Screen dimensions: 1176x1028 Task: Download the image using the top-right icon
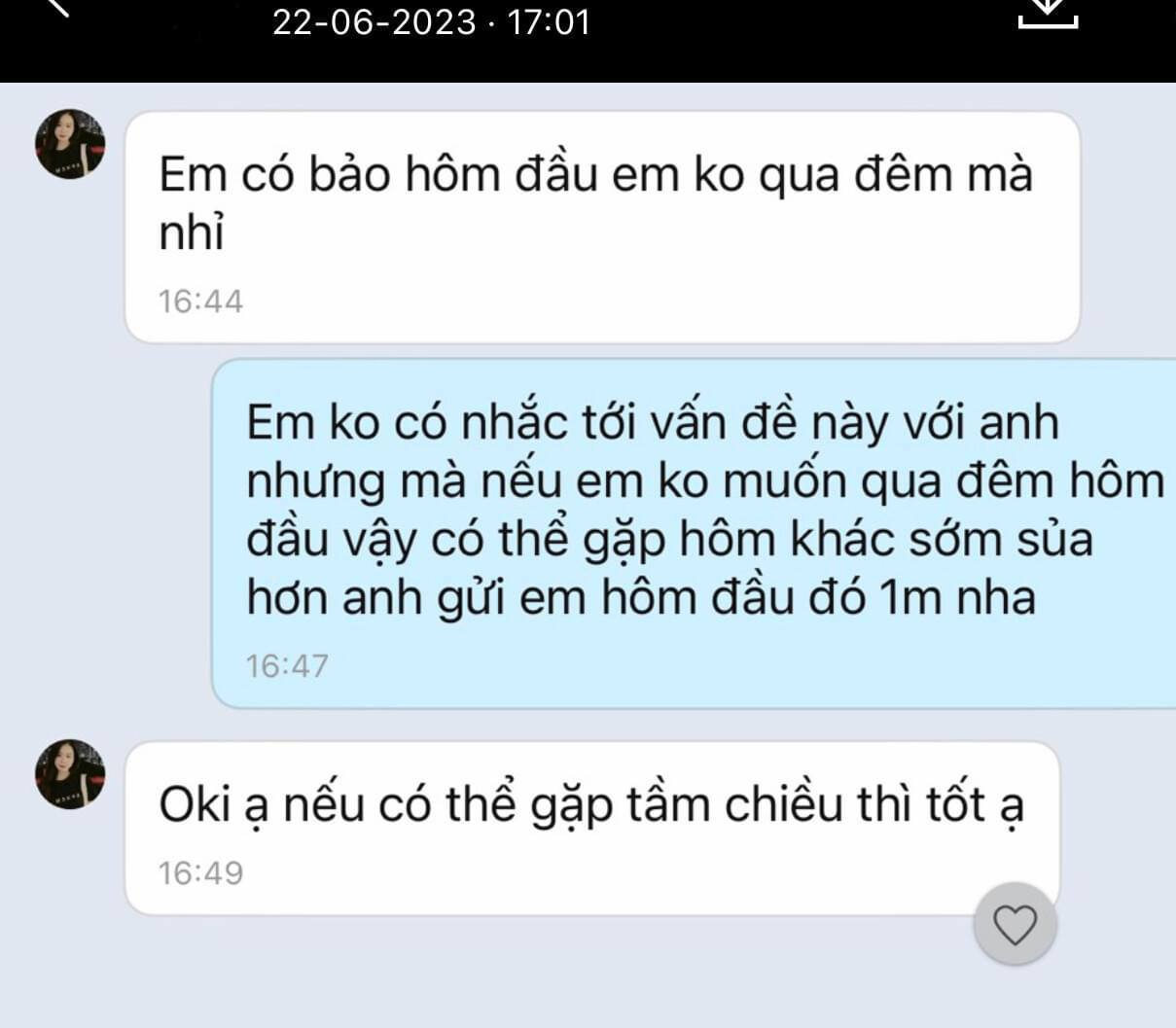pos(1048,12)
